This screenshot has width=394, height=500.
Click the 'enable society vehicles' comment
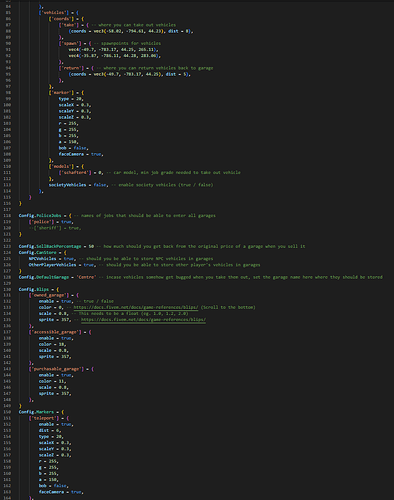point(162,185)
